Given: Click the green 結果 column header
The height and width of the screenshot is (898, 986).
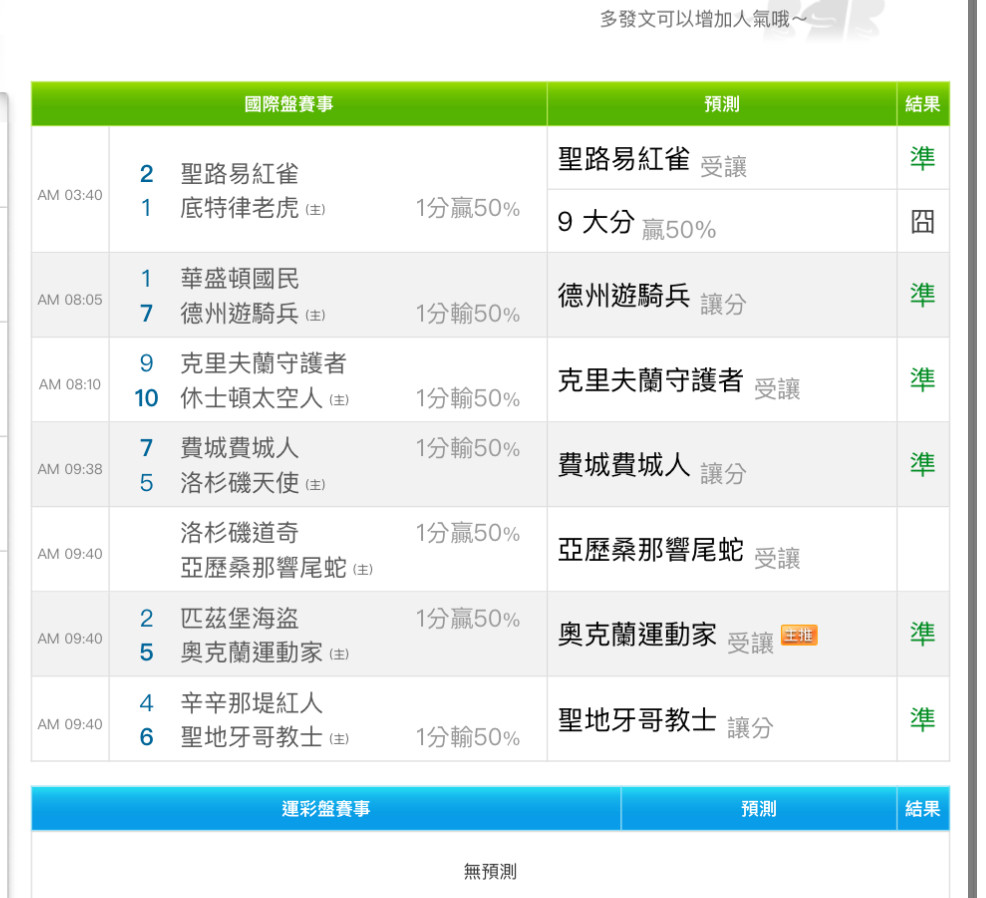Looking at the screenshot, I should pyautogui.click(x=922, y=104).
